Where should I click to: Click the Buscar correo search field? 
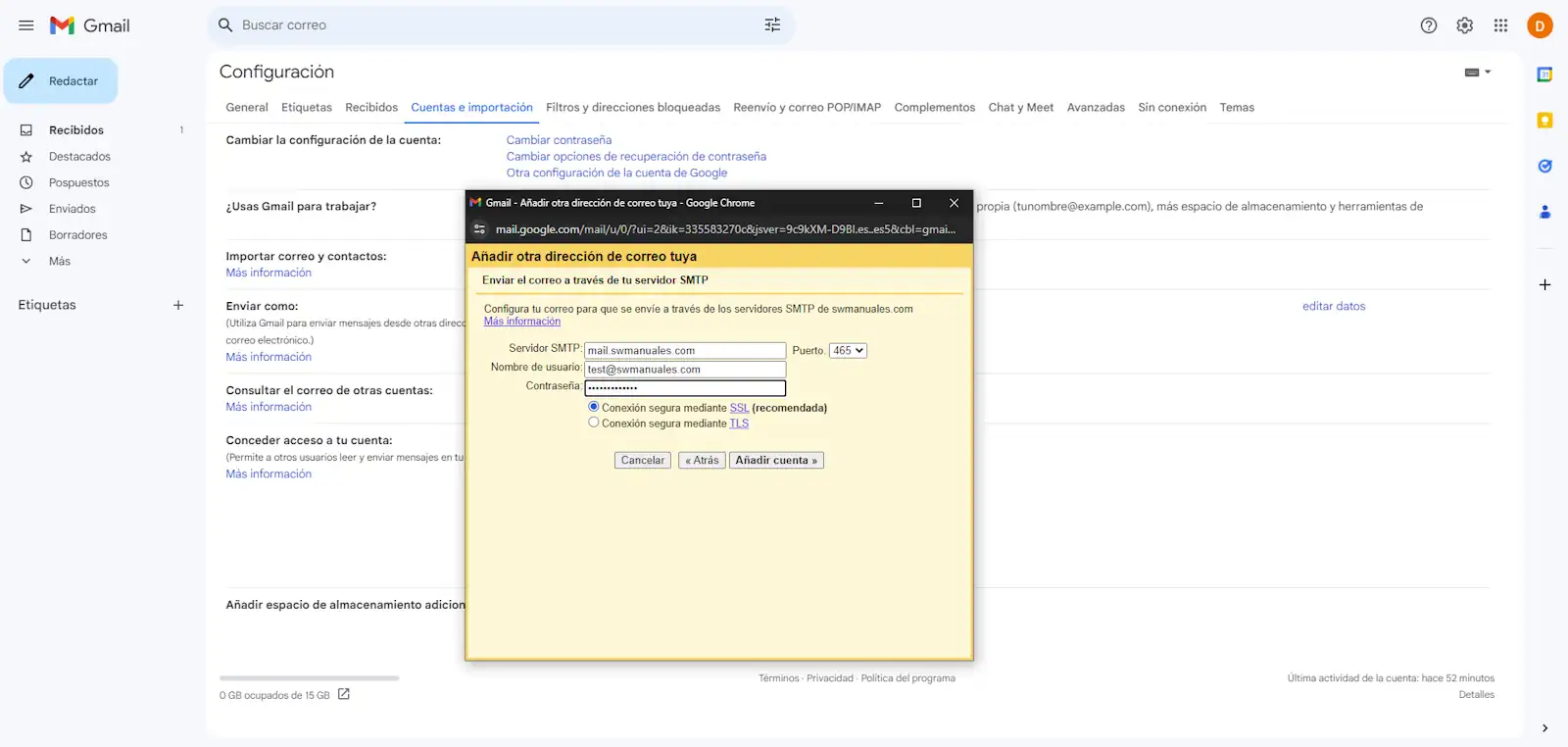(500, 25)
